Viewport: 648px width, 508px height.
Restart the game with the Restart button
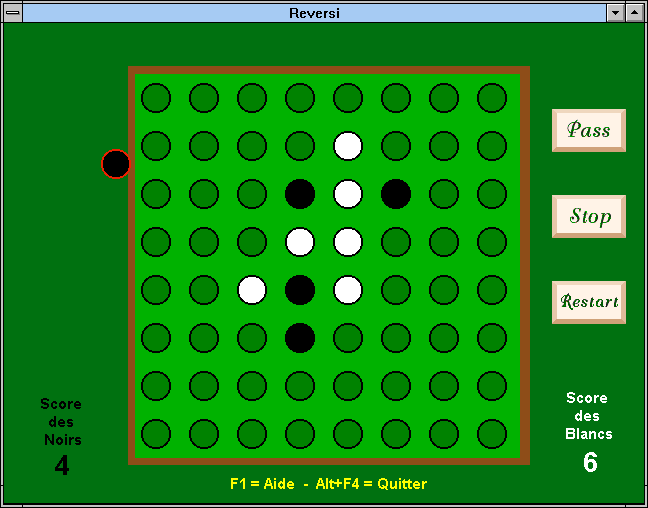[588, 302]
